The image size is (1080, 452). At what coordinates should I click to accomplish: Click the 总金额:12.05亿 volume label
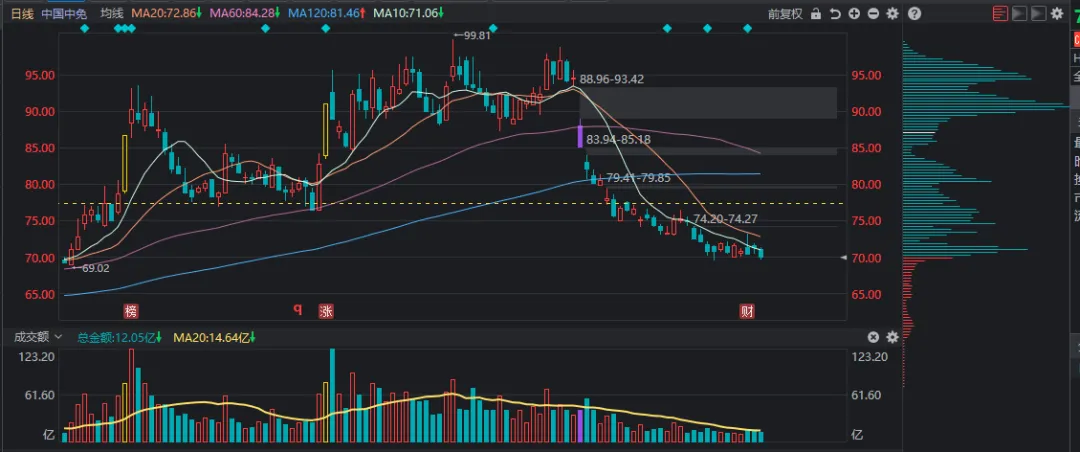tap(119, 338)
